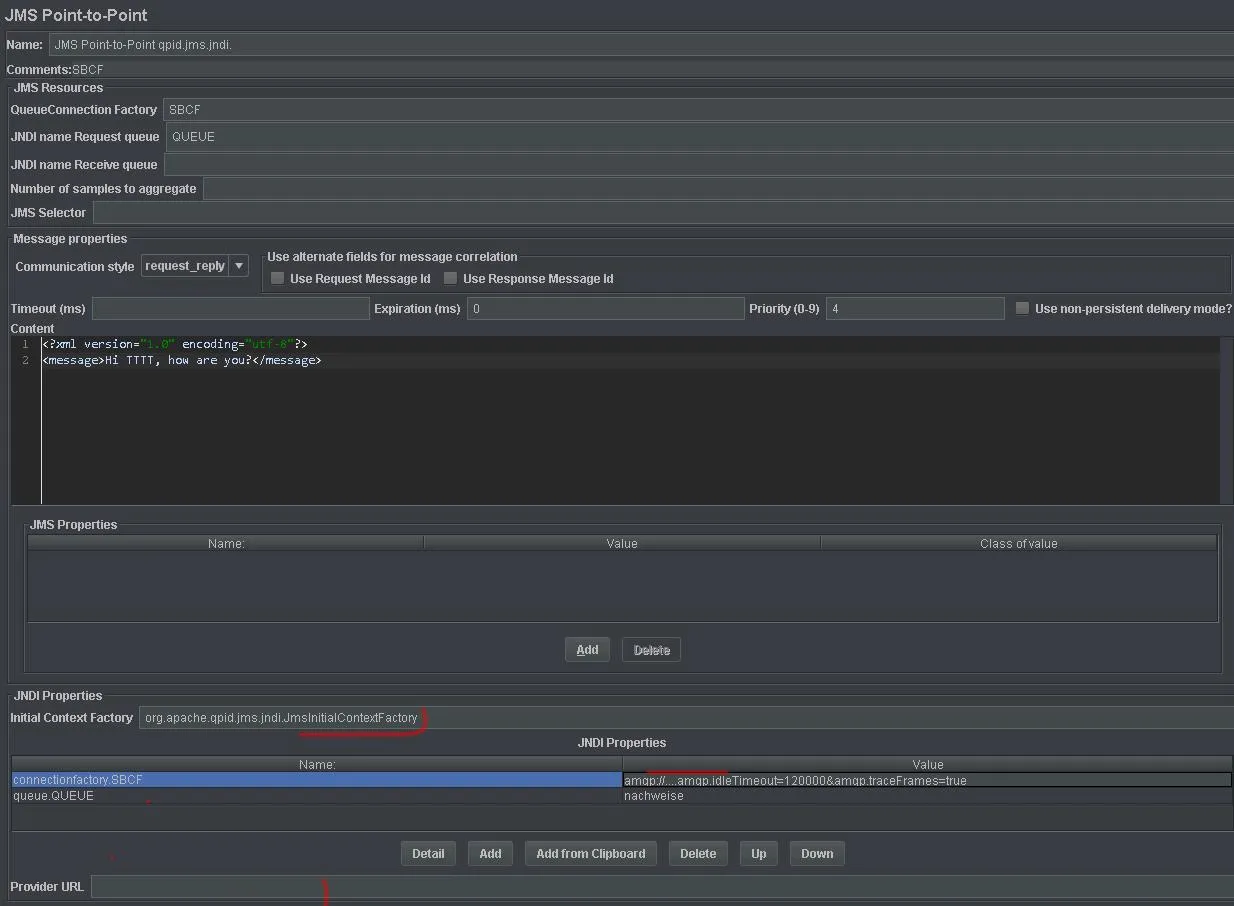Click the nachweise value cell
The image size is (1234, 906).
927,796
